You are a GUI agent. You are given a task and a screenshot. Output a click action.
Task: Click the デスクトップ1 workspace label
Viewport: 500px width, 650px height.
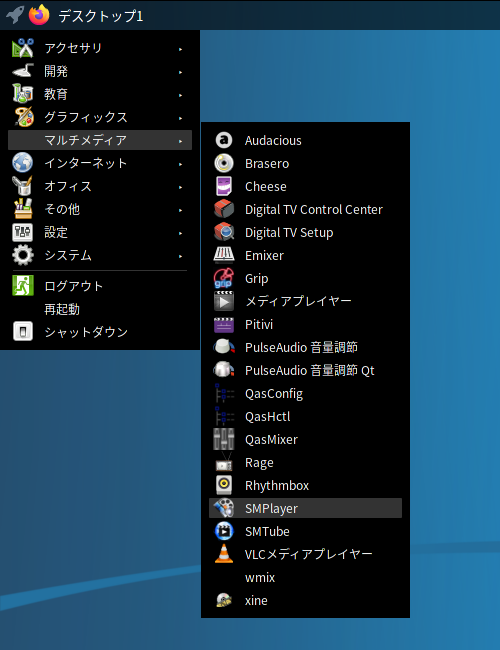101,16
